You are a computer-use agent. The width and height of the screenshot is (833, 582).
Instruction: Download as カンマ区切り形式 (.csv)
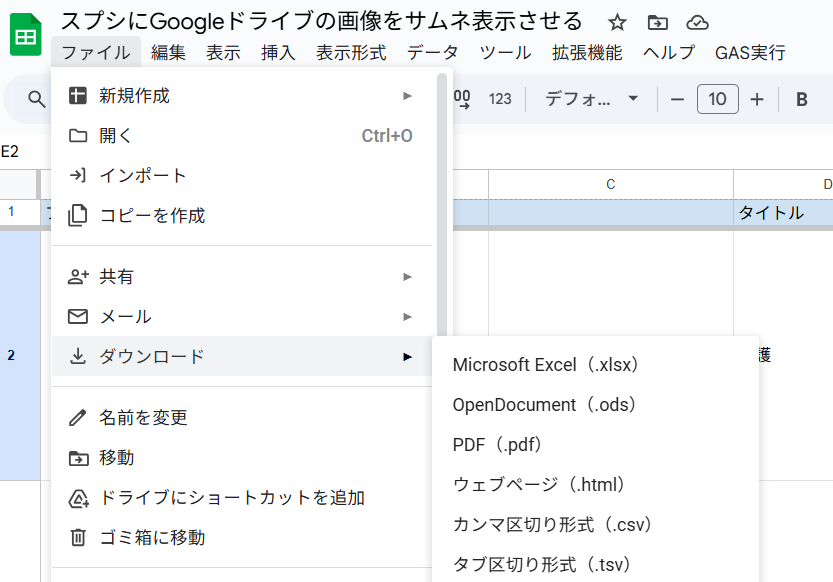[x=596, y=525]
